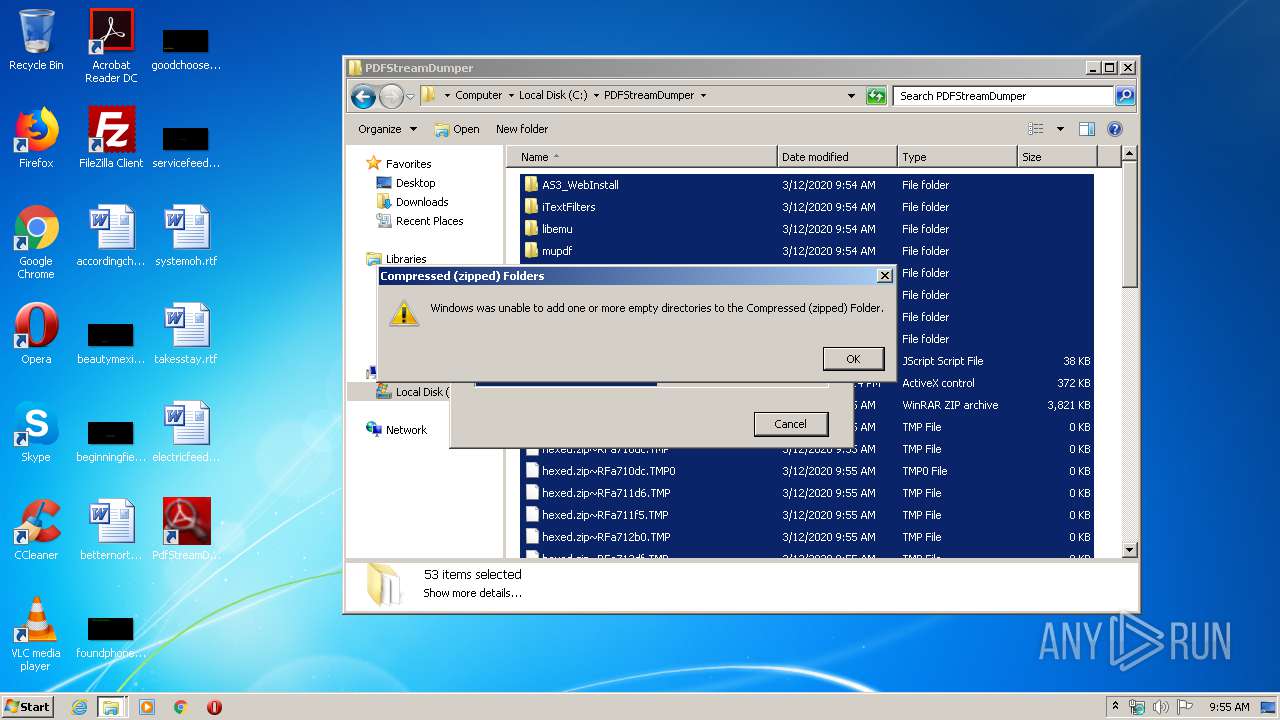
Task: Launch Firefox from desktop
Action: click(36, 138)
